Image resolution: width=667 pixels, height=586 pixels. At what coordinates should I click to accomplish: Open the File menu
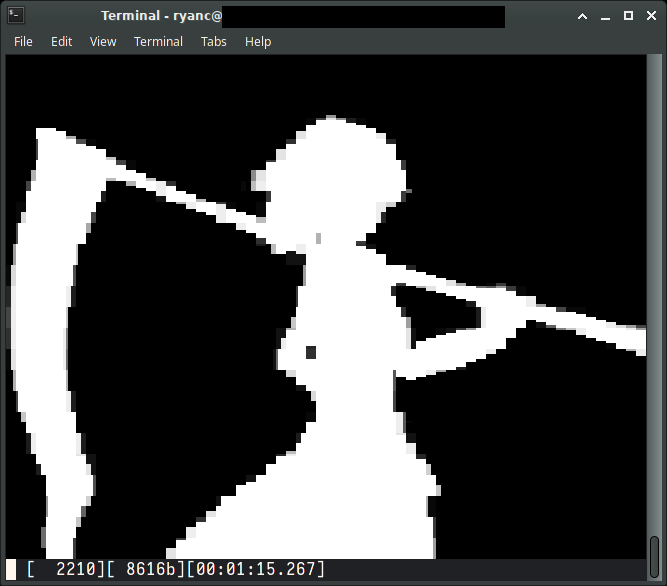click(23, 41)
